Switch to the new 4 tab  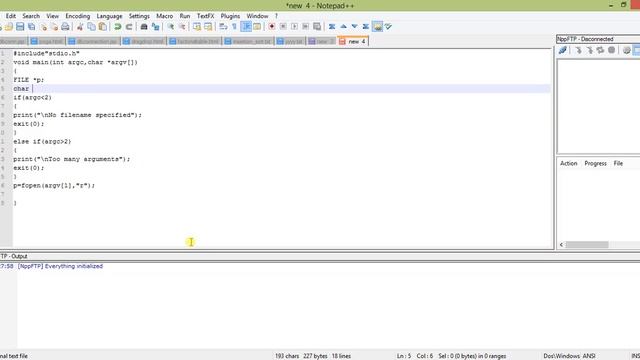[x=353, y=41]
